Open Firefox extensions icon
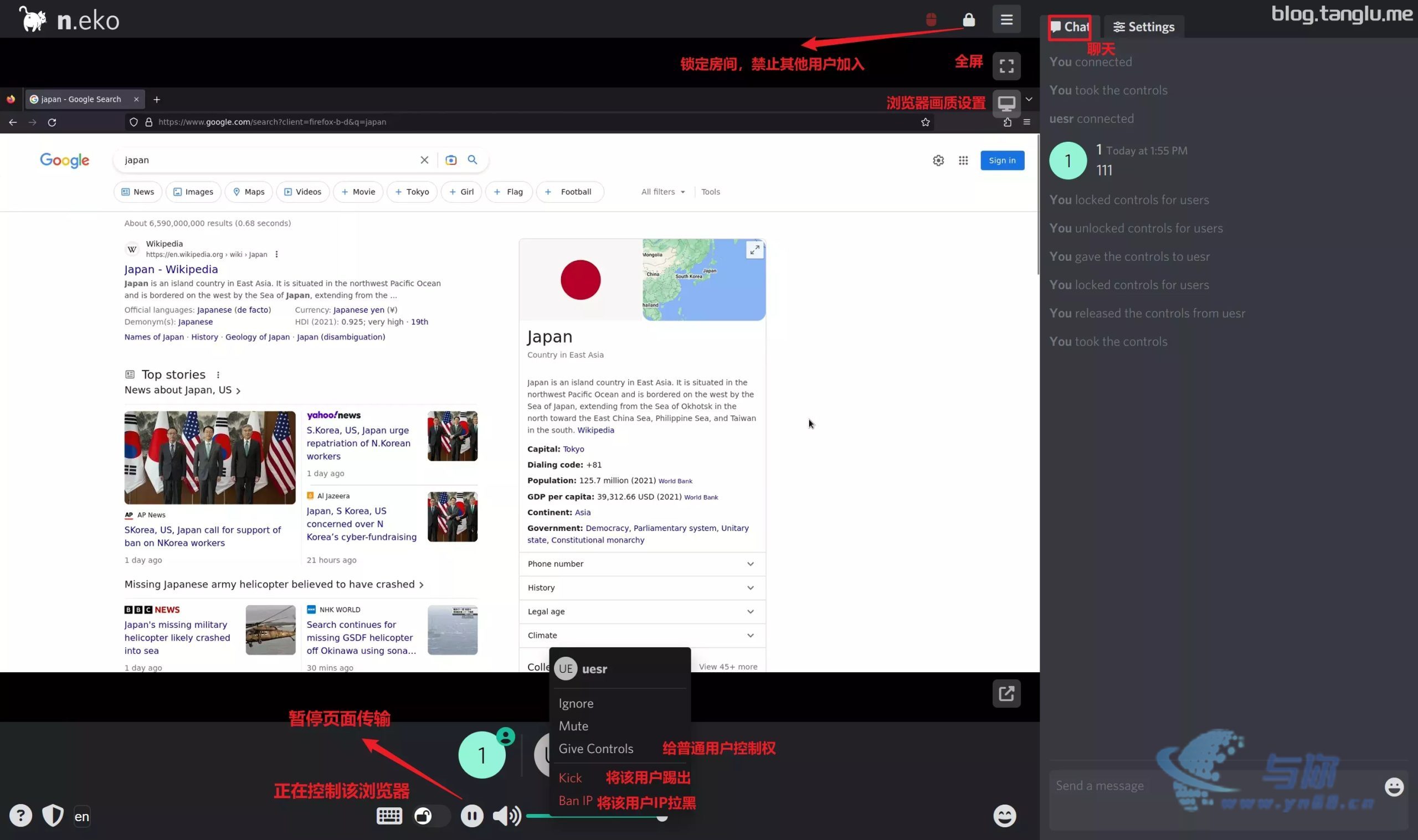Viewport: 1418px width, 840px height. tap(1007, 122)
